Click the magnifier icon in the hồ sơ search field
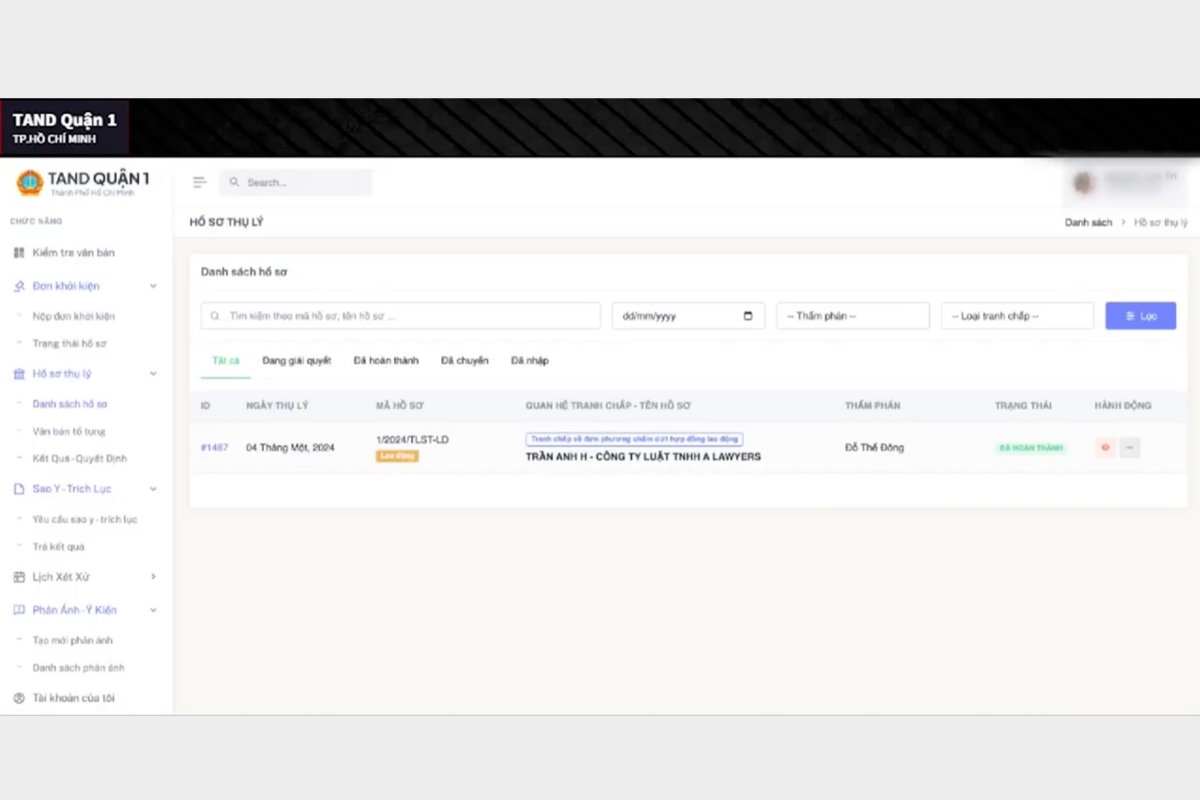Viewport: 1200px width, 800px height. (x=216, y=316)
